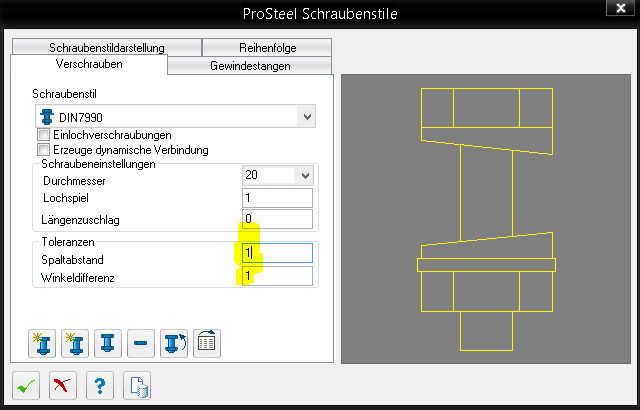Click the yellow bolt preview drawing

pos(486,219)
